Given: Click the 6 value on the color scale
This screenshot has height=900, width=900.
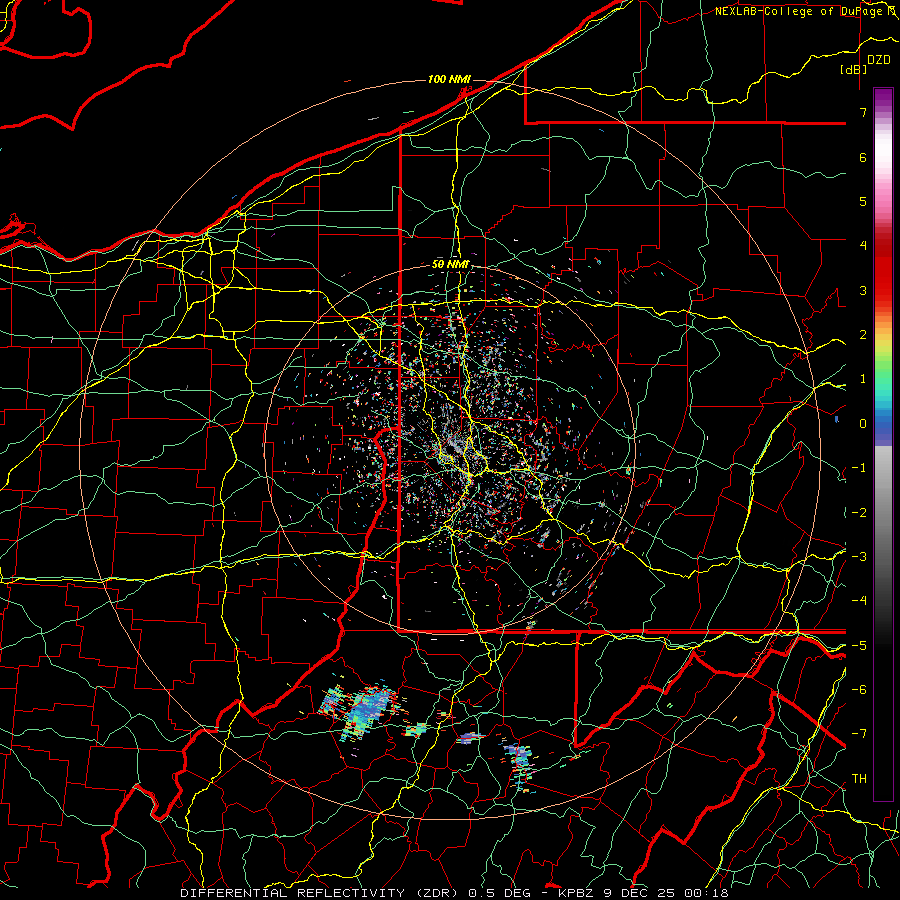Looking at the screenshot, I should tap(863, 157).
